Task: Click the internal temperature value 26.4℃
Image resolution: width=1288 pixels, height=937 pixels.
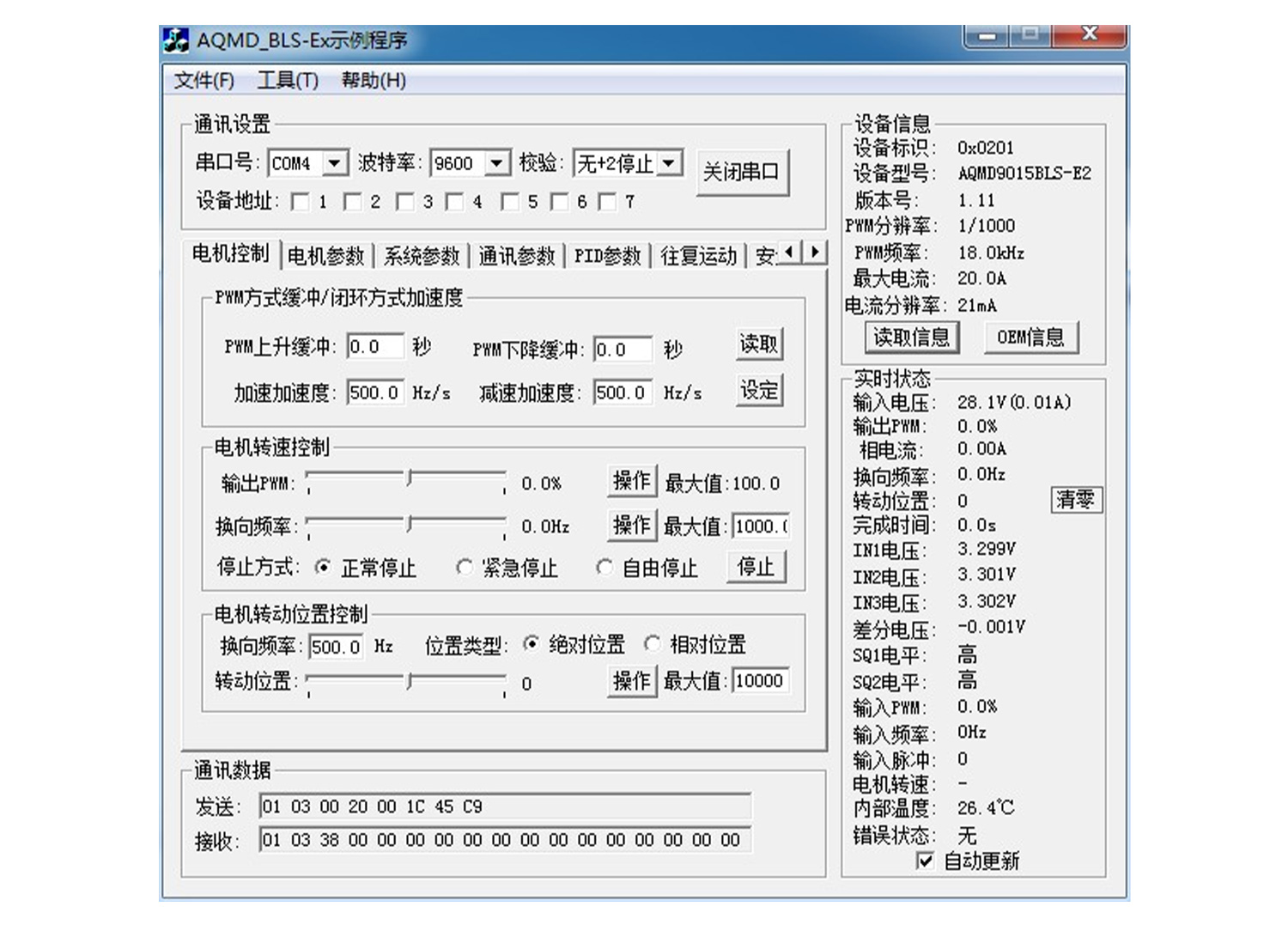Action: (x=986, y=808)
